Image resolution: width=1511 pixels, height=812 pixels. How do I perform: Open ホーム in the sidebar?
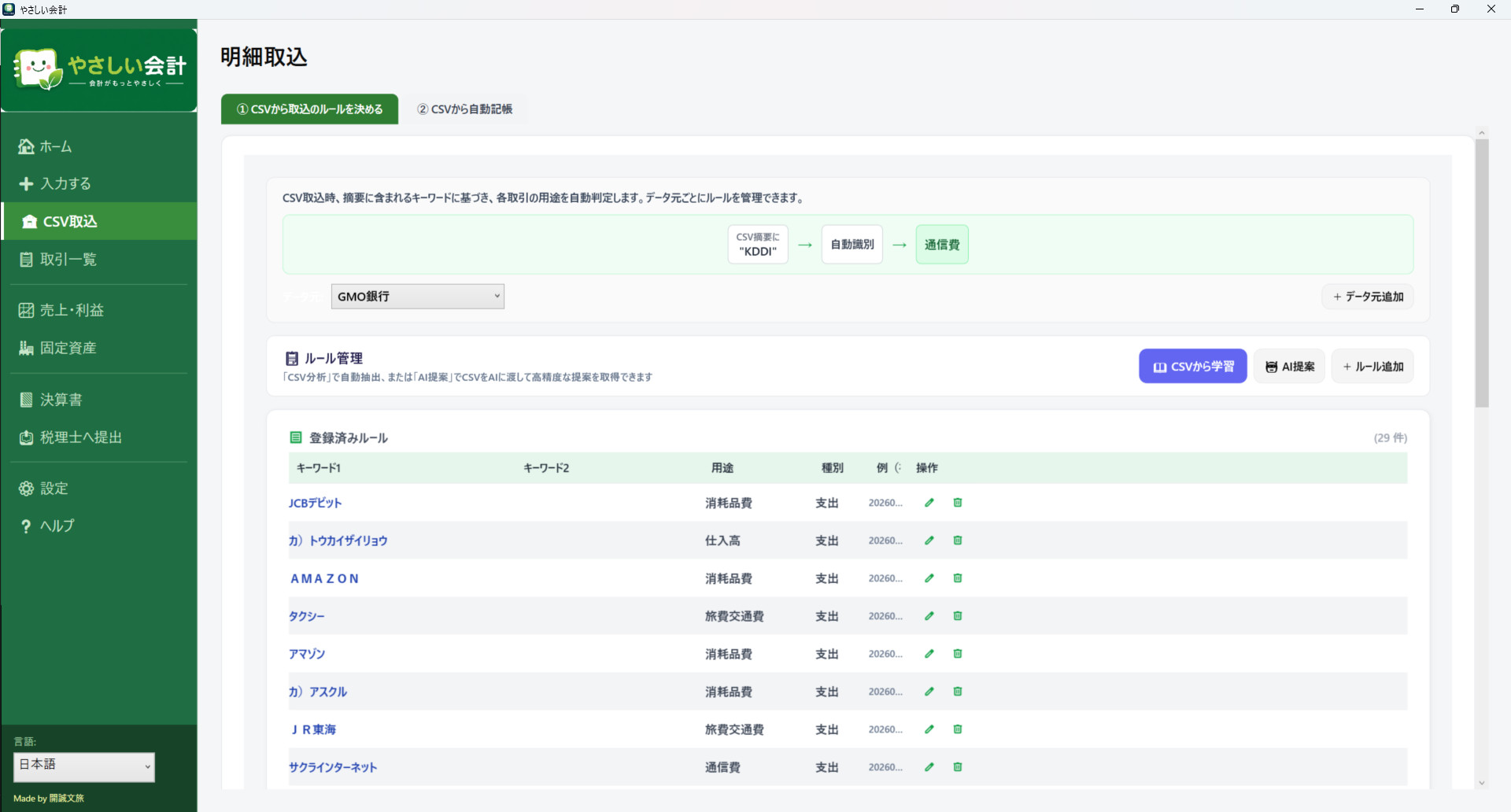tap(99, 146)
